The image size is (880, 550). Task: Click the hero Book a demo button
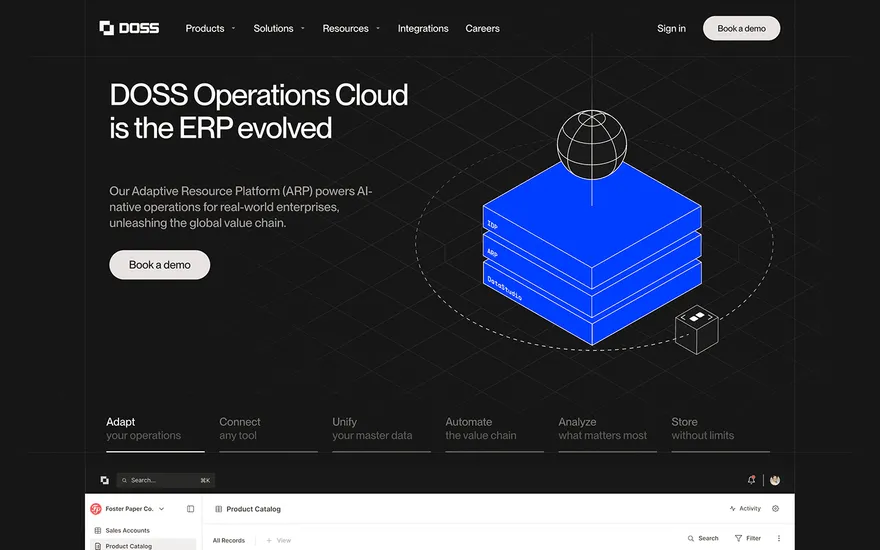(x=159, y=264)
